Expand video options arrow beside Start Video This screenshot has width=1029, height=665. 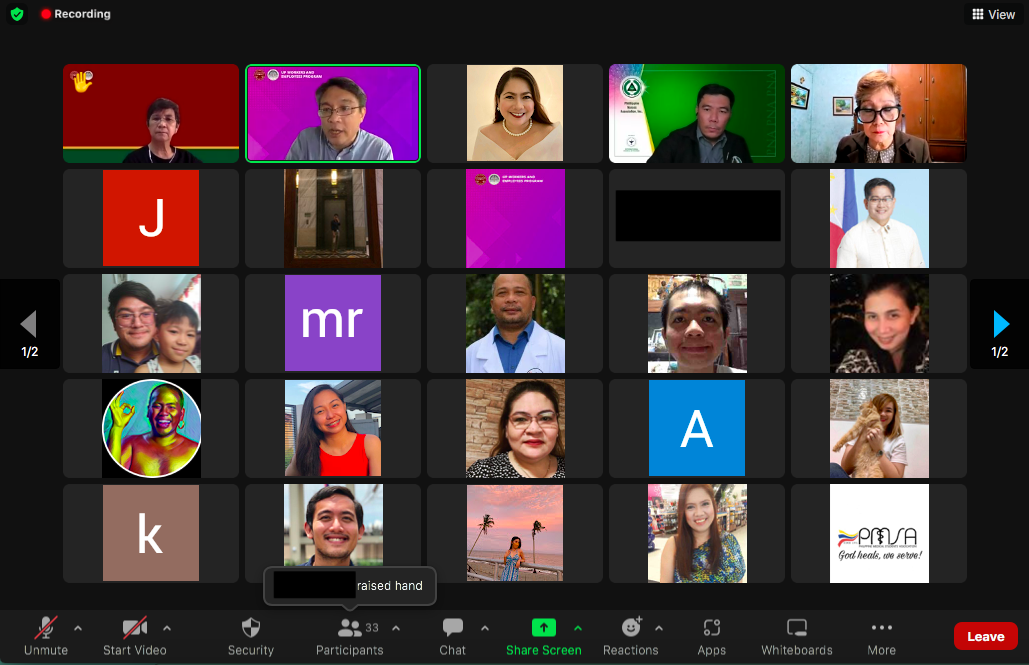[x=166, y=628]
